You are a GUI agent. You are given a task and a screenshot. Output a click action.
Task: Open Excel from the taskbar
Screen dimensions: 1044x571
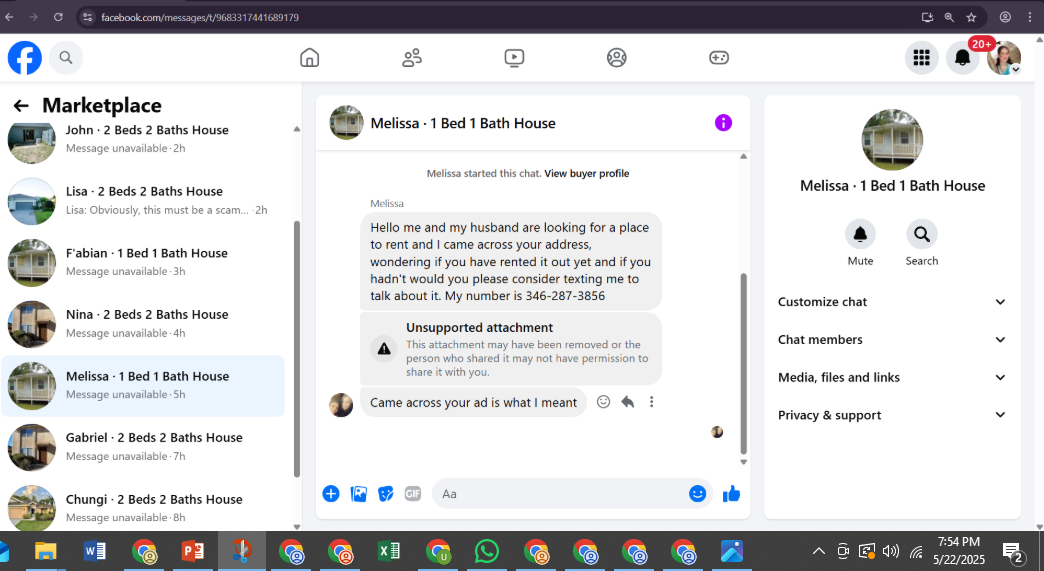[389, 551]
